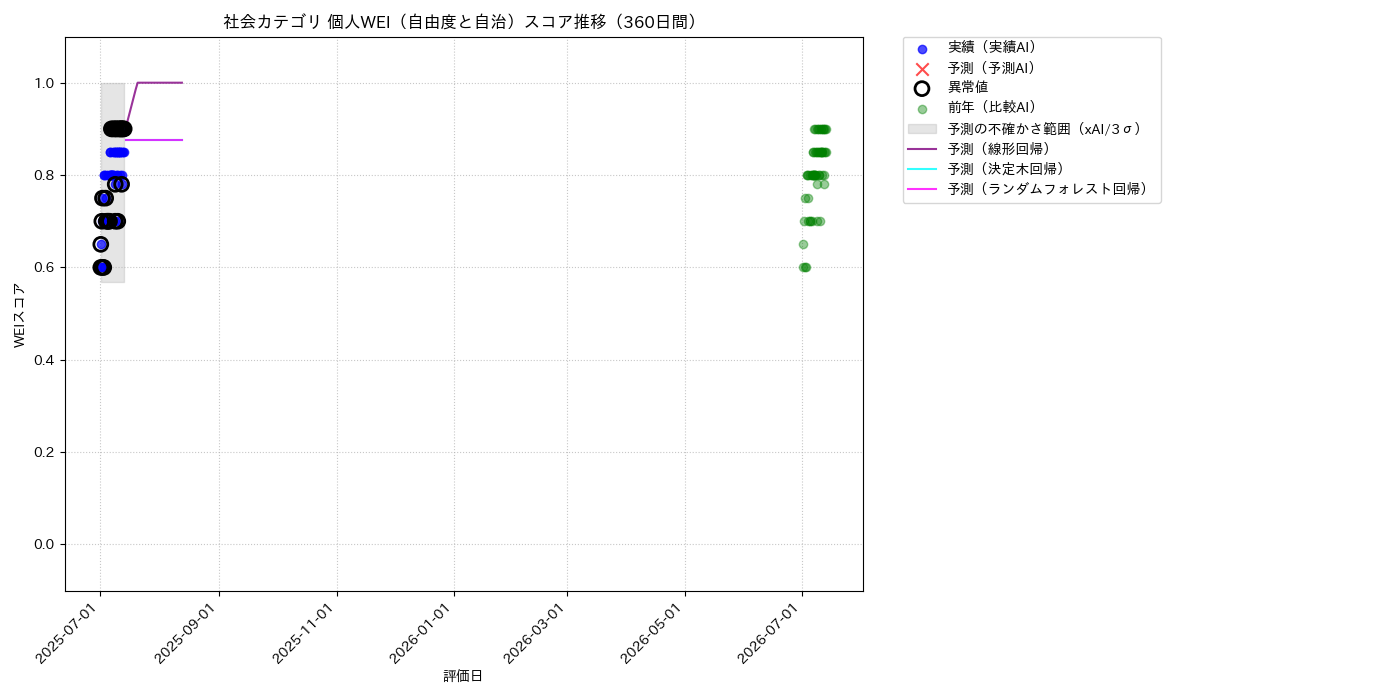The height and width of the screenshot is (700, 1400).
Task: Click the cyan 決定木回帰 line sample in legend
Action: click(x=922, y=169)
